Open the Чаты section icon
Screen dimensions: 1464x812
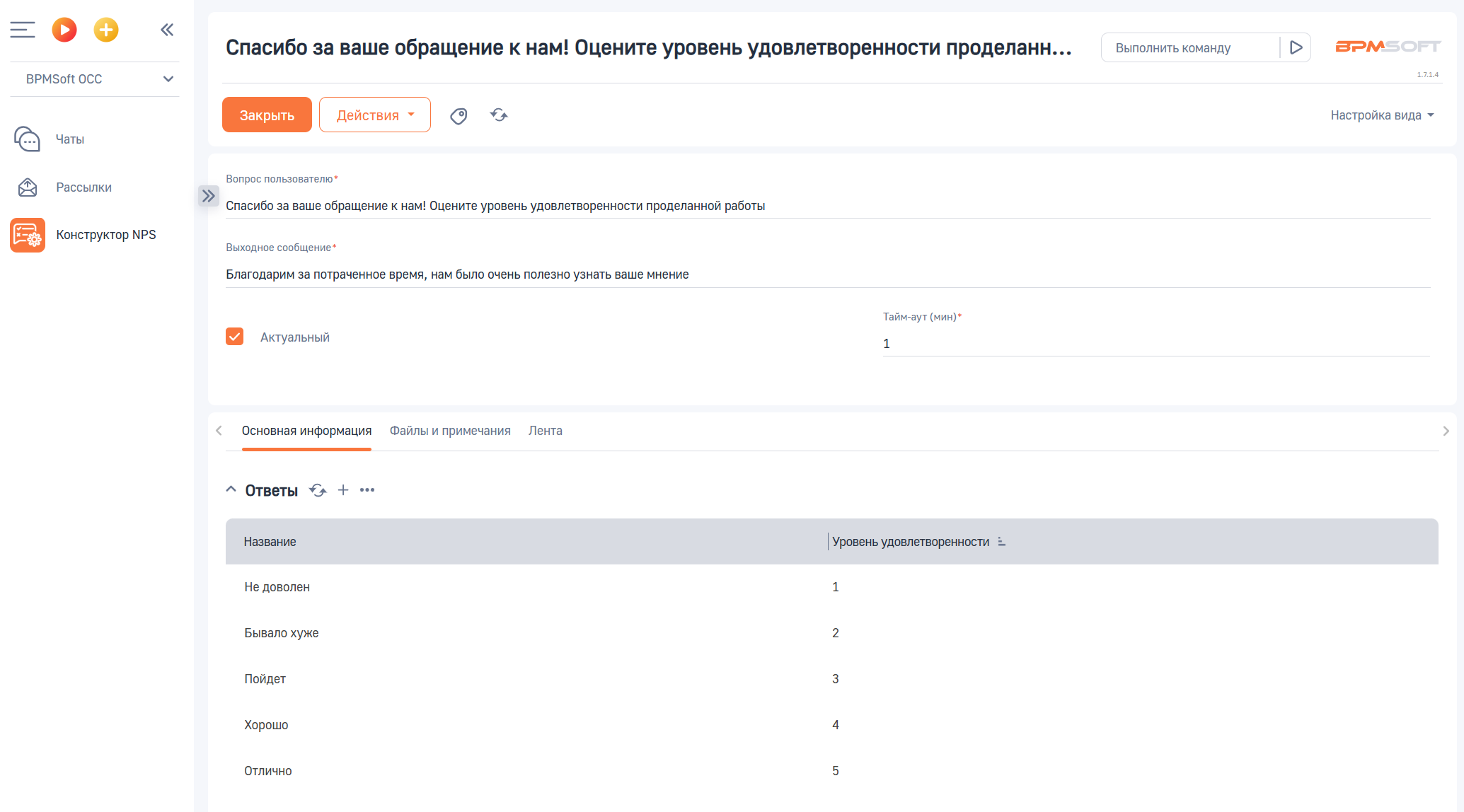[28, 139]
